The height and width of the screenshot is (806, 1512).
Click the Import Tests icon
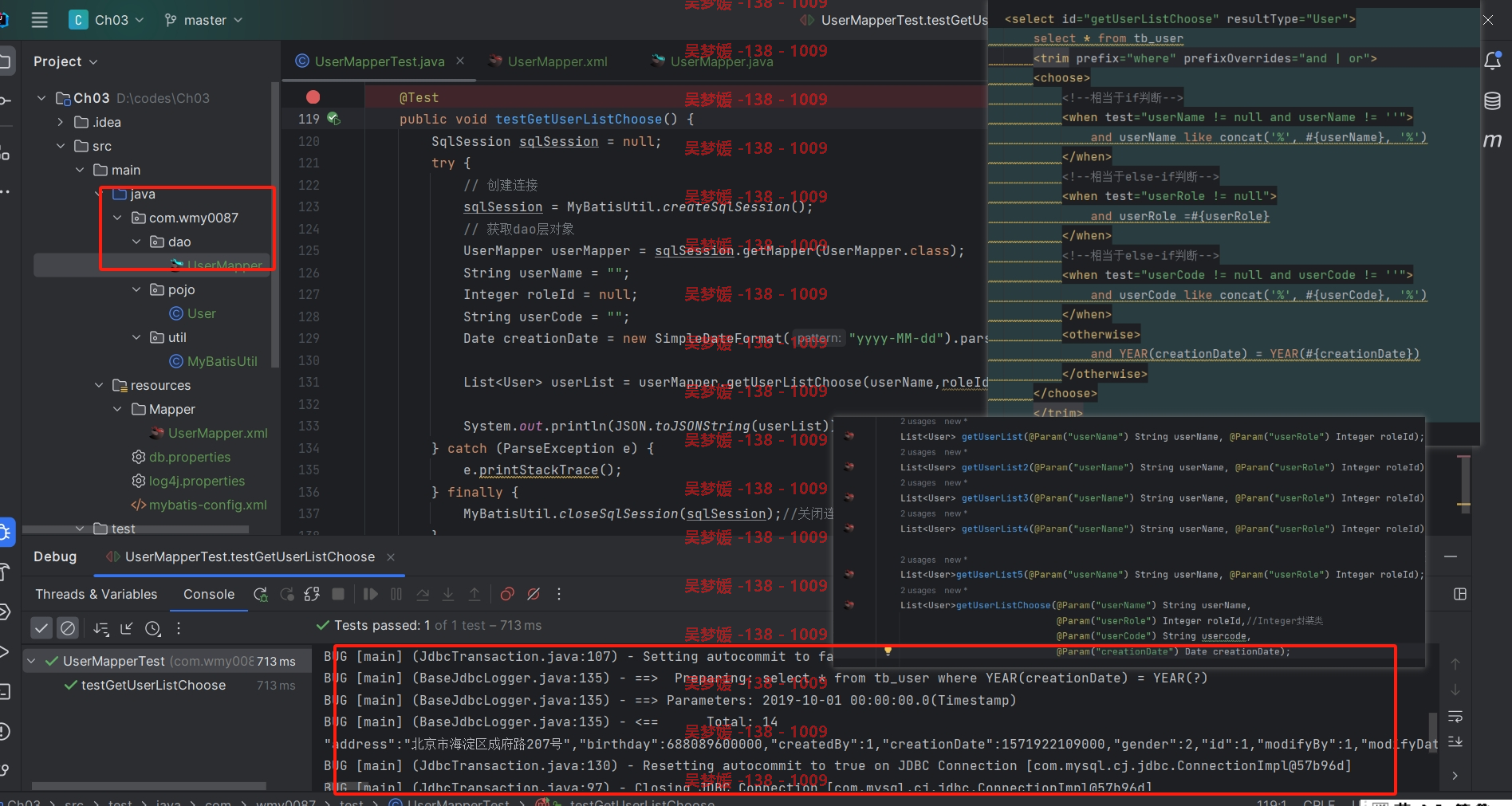pos(127,628)
